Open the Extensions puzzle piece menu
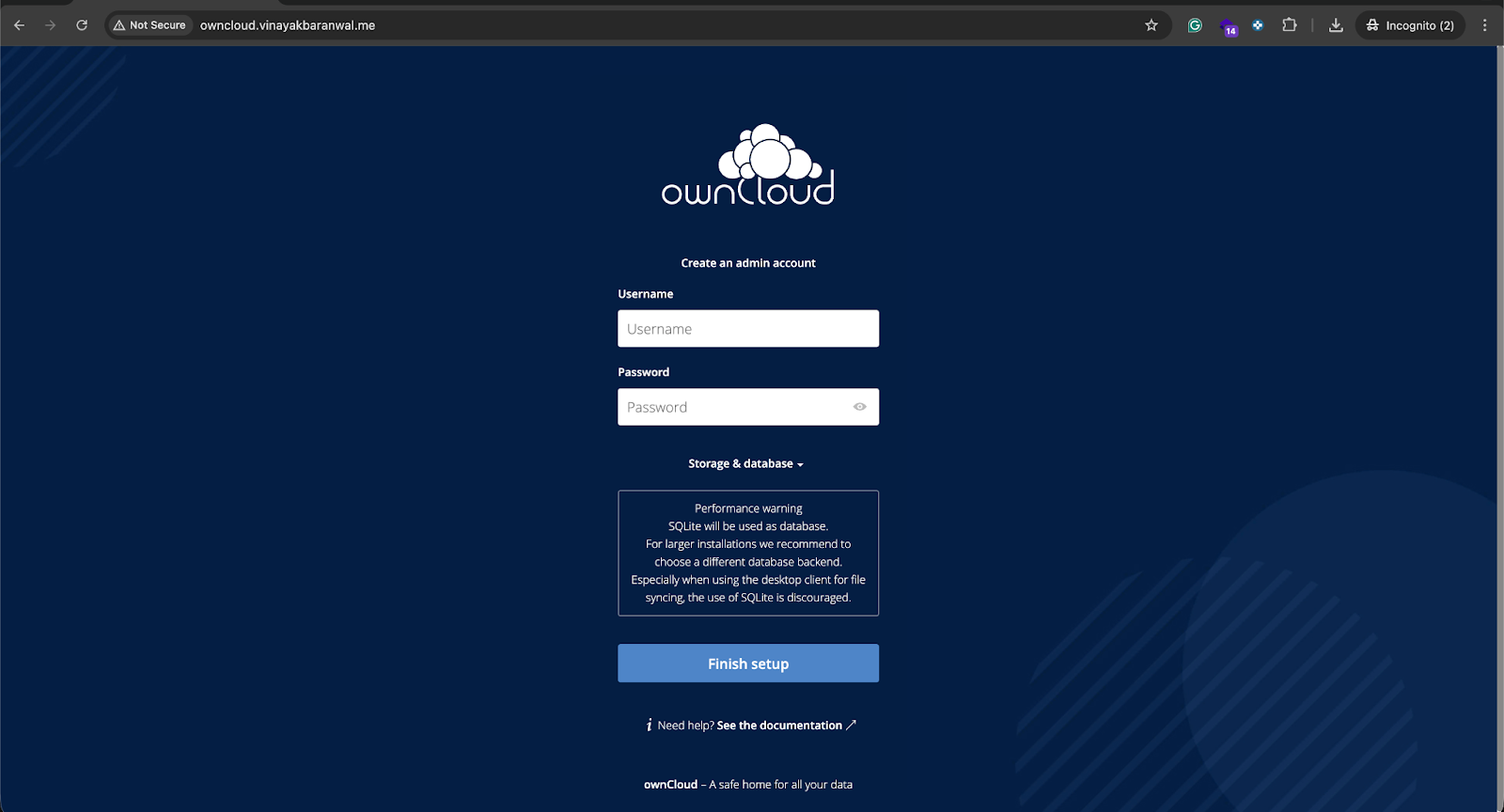 click(x=1290, y=25)
